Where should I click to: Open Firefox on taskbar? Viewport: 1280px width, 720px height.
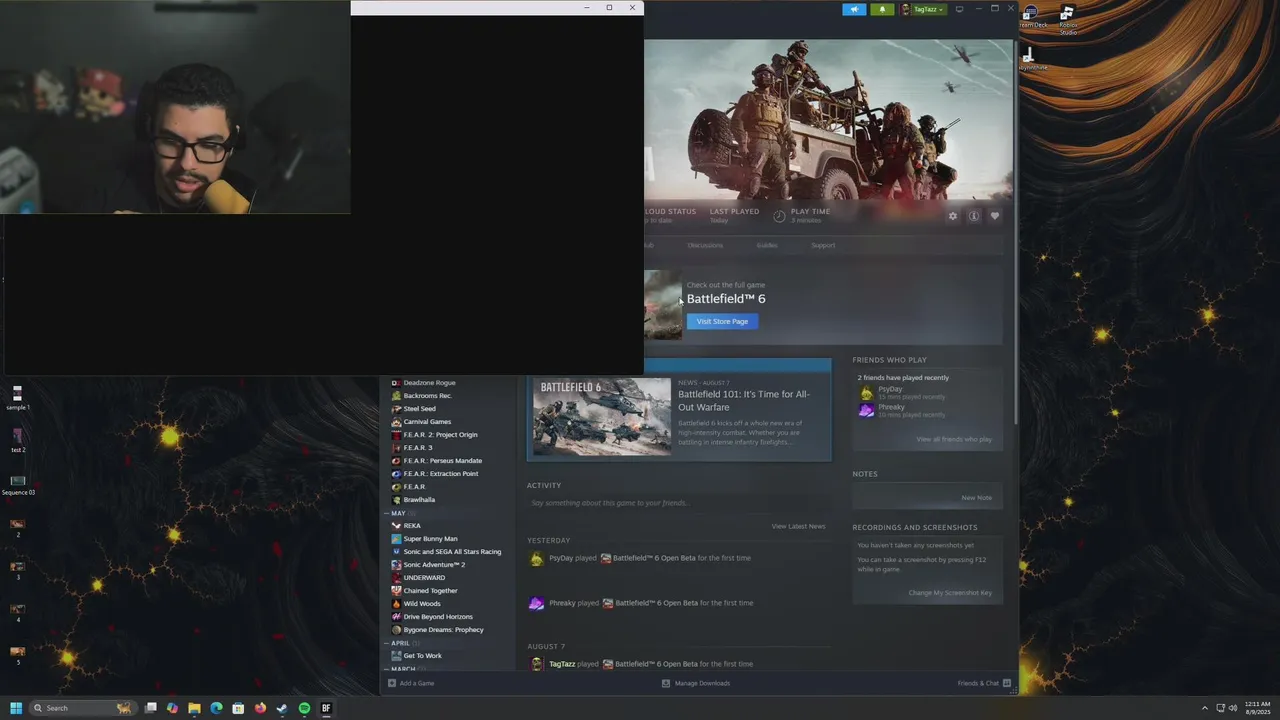(x=260, y=708)
